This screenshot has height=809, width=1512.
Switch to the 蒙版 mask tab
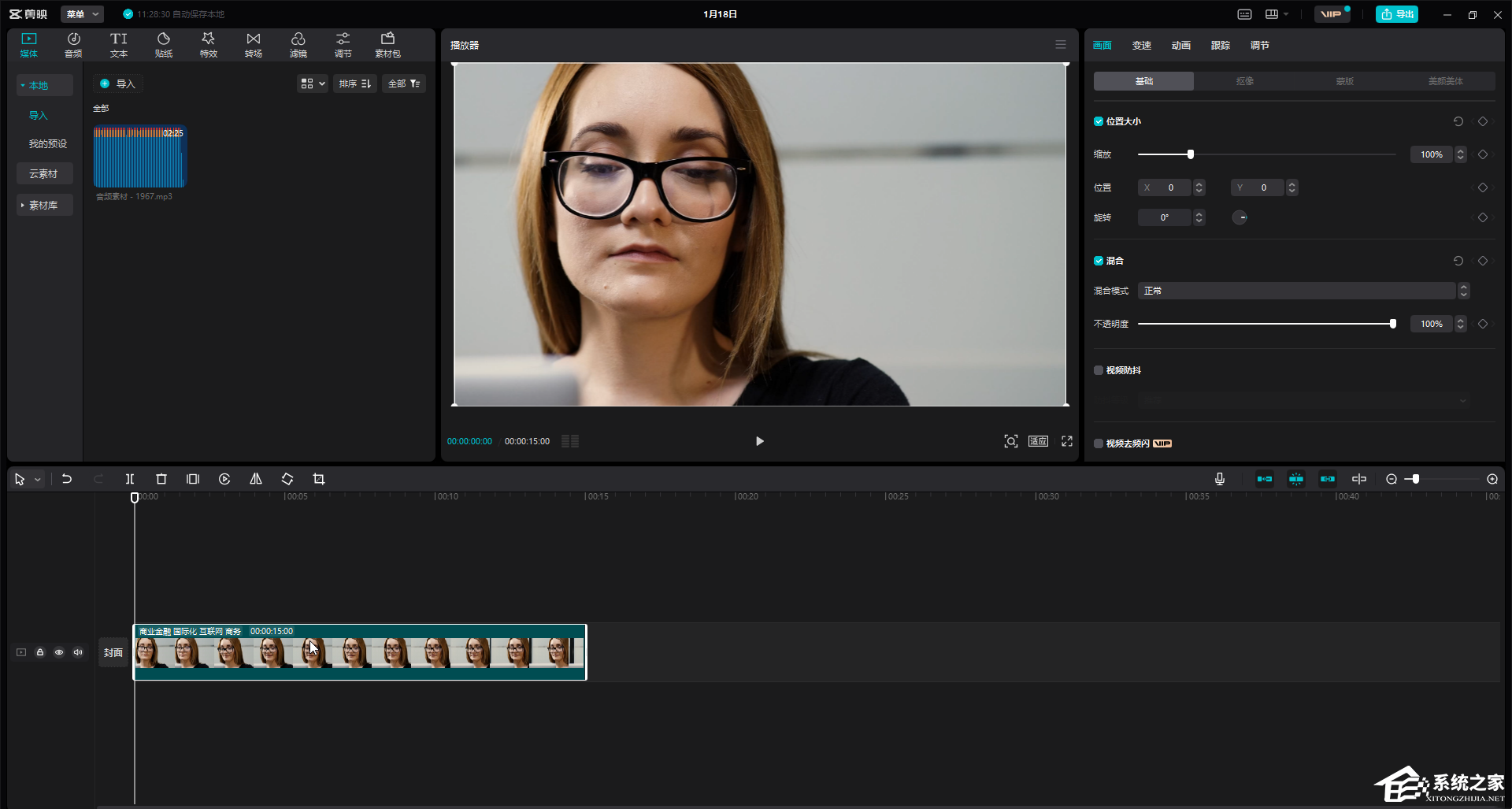point(1345,81)
